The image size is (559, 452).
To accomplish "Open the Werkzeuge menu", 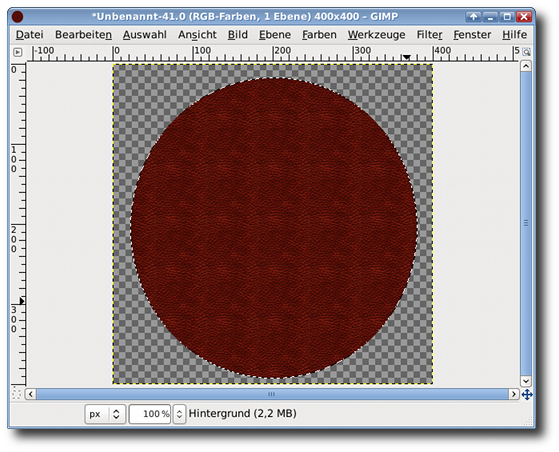I will pyautogui.click(x=376, y=35).
